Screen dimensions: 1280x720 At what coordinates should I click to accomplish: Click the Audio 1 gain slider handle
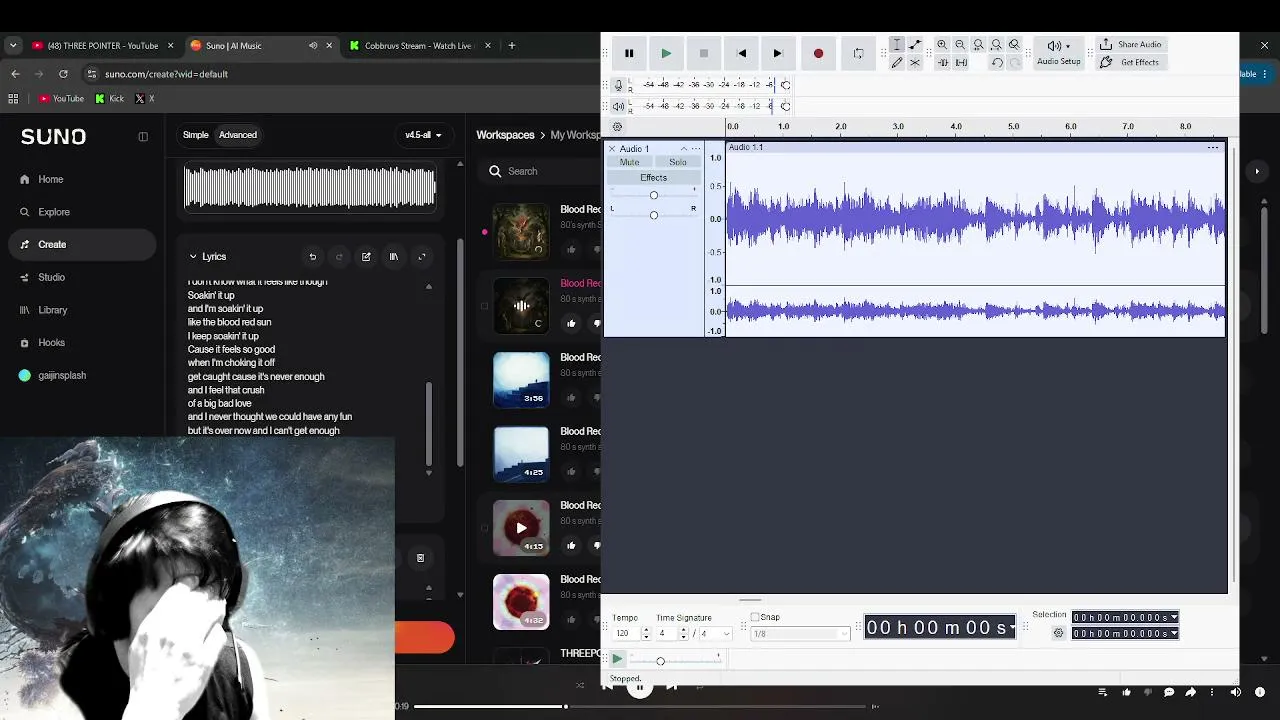click(x=654, y=195)
